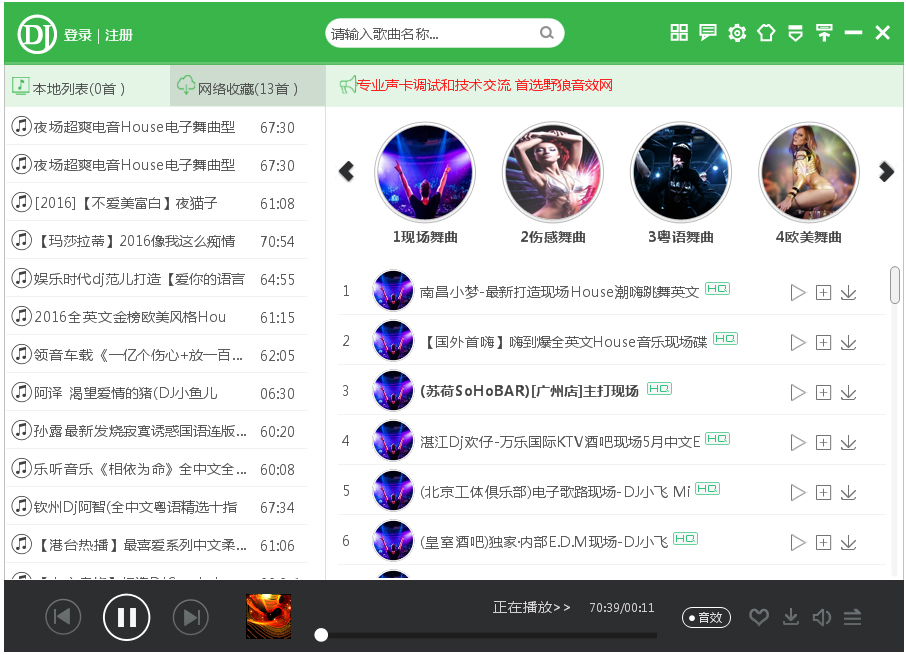Pause playback with the pause button

pyautogui.click(x=127, y=617)
